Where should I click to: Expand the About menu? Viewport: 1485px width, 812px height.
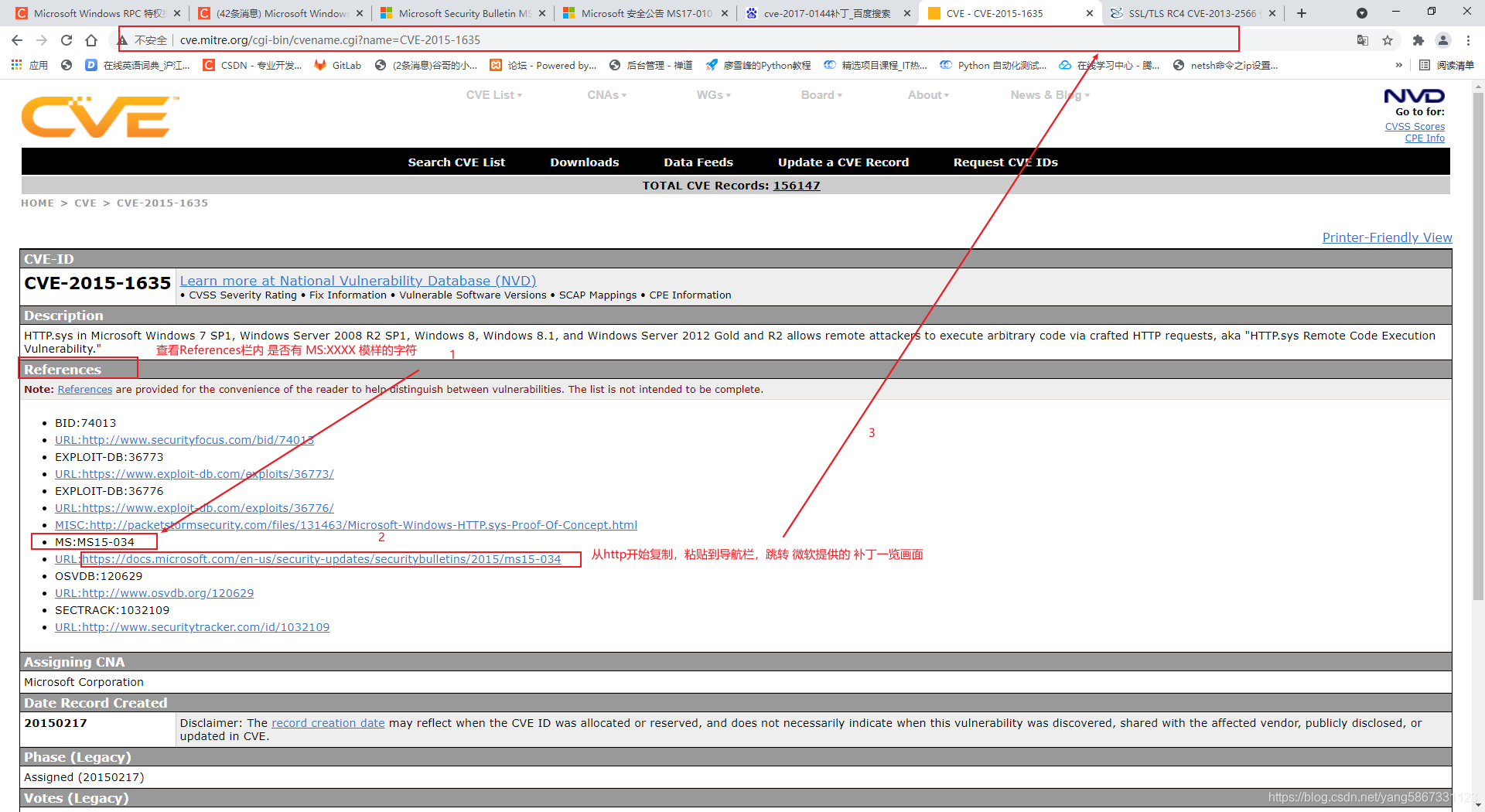[x=928, y=95]
